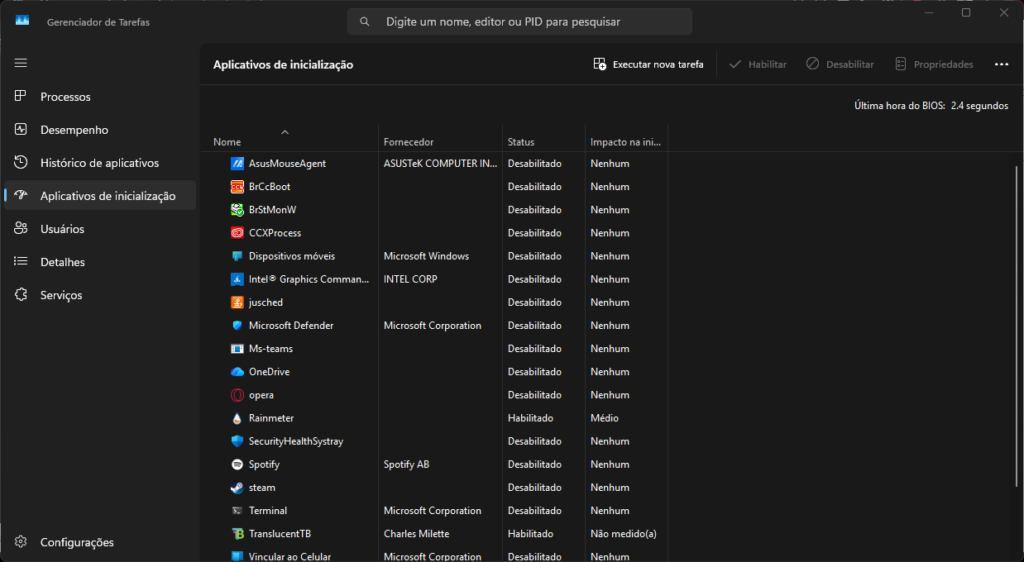Go to Processos page
The image size is (1024, 562).
pos(99,97)
